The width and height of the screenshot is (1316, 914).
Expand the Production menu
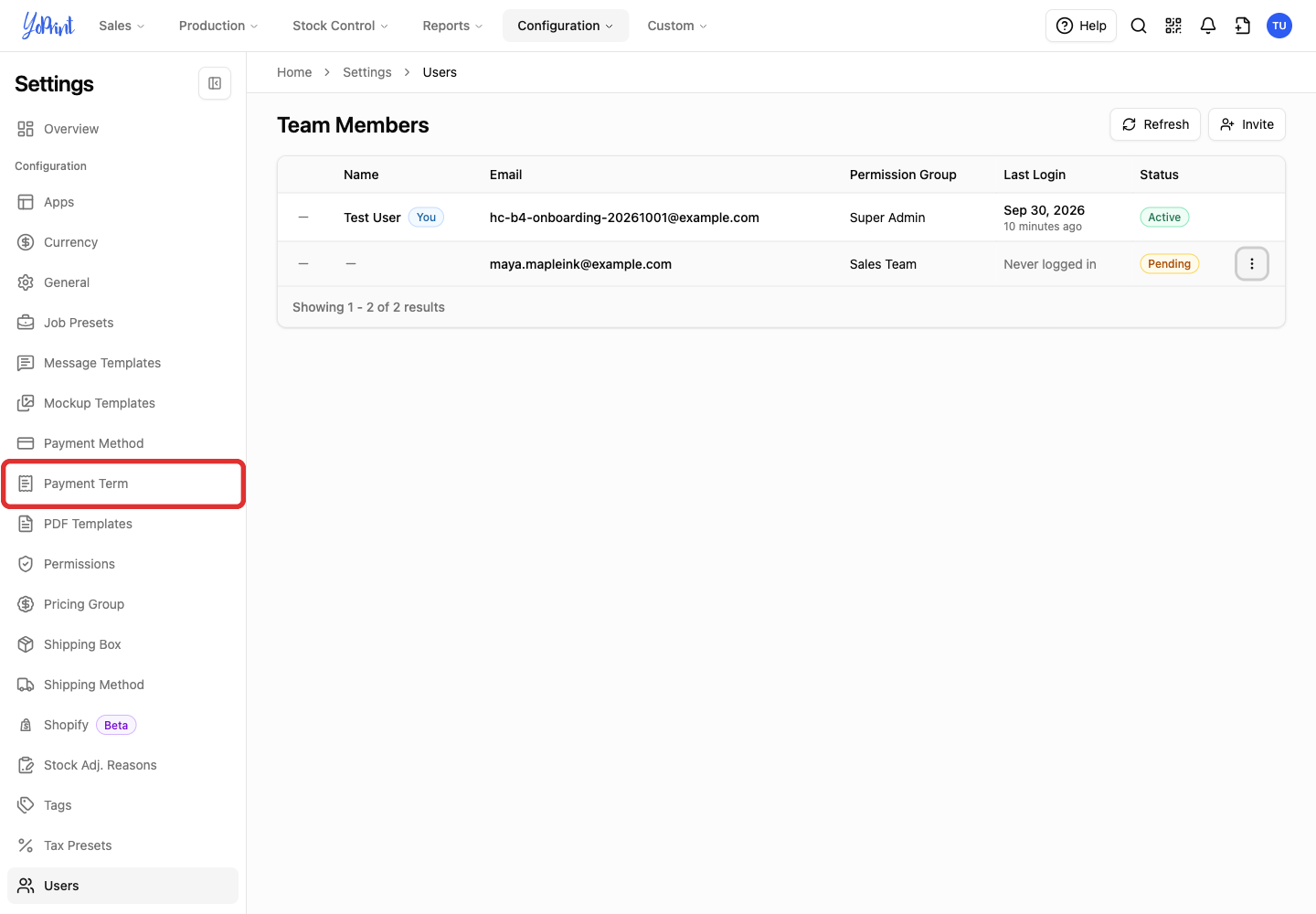pyautogui.click(x=218, y=26)
